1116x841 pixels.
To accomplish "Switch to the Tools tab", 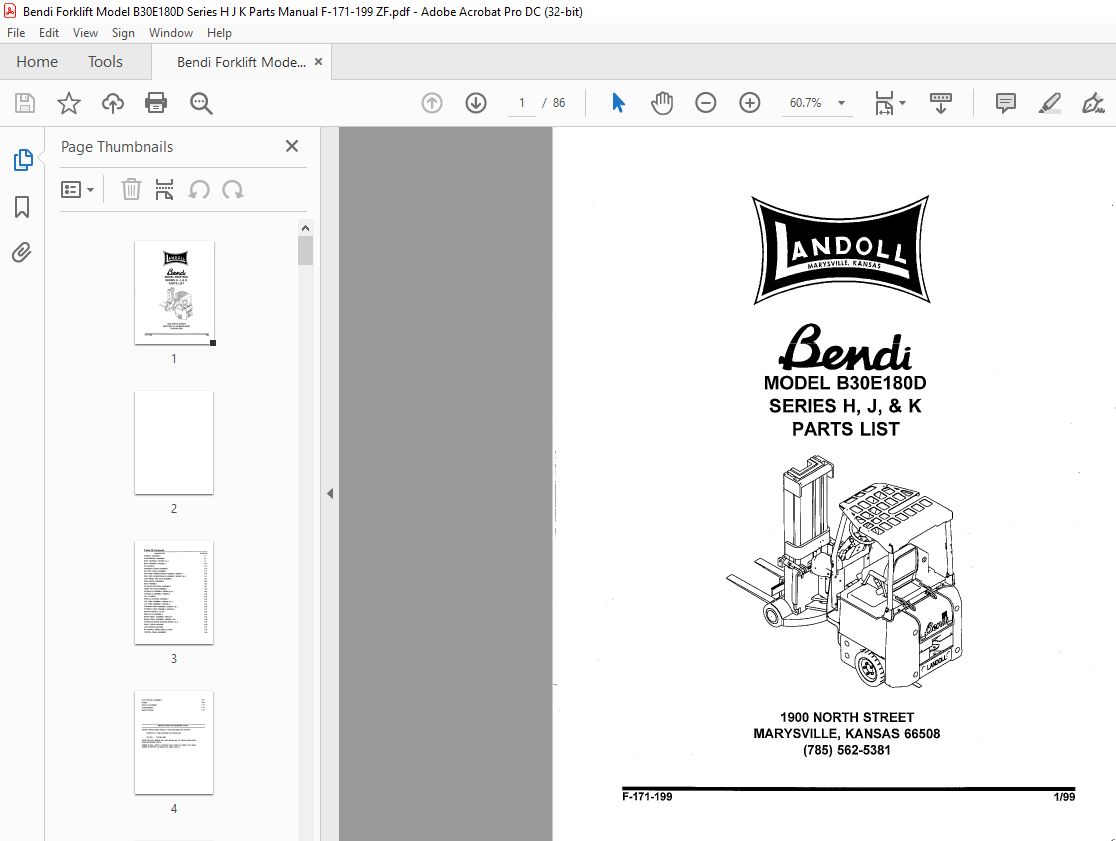I will tap(105, 62).
